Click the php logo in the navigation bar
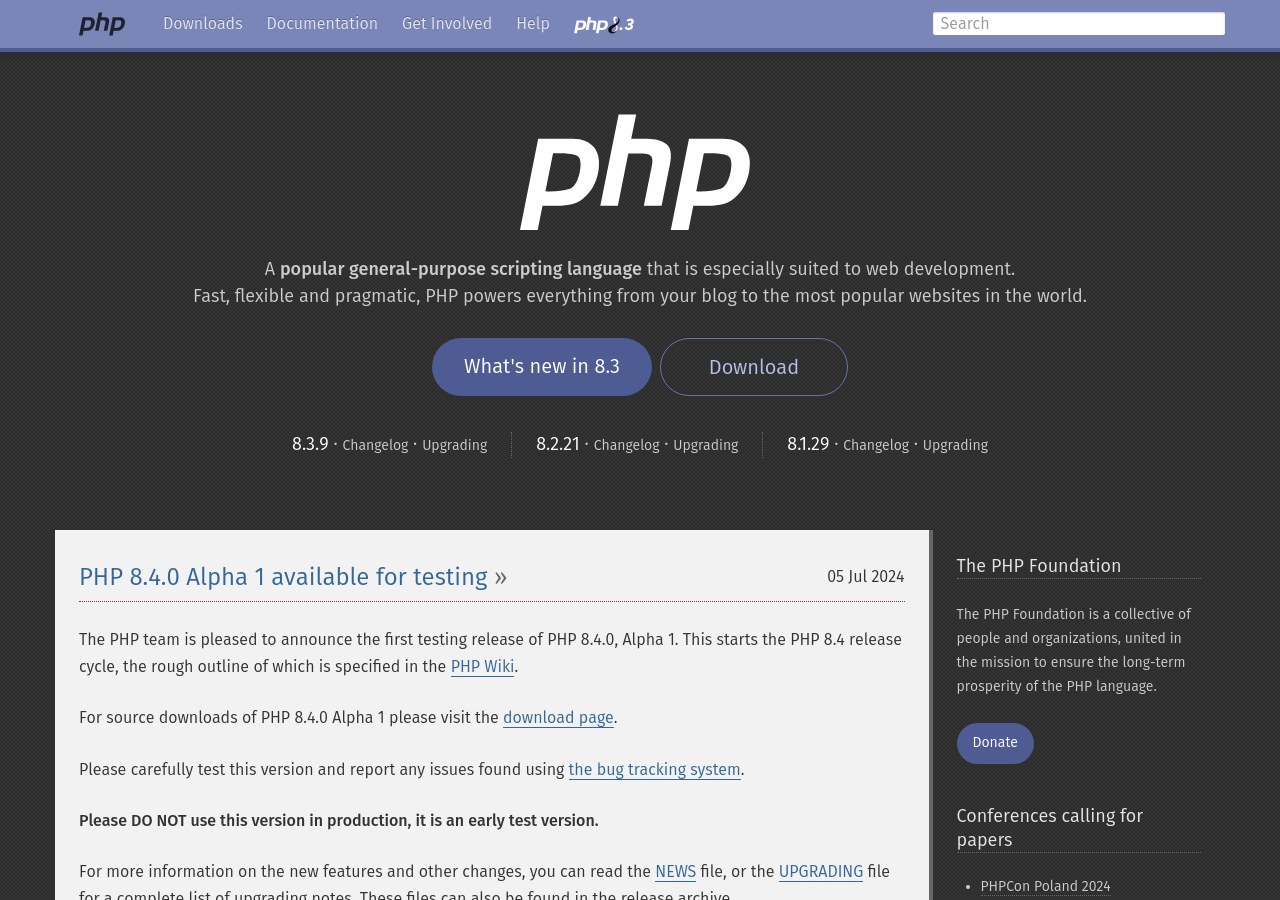Screen dimensions: 1280x900 [102, 24]
